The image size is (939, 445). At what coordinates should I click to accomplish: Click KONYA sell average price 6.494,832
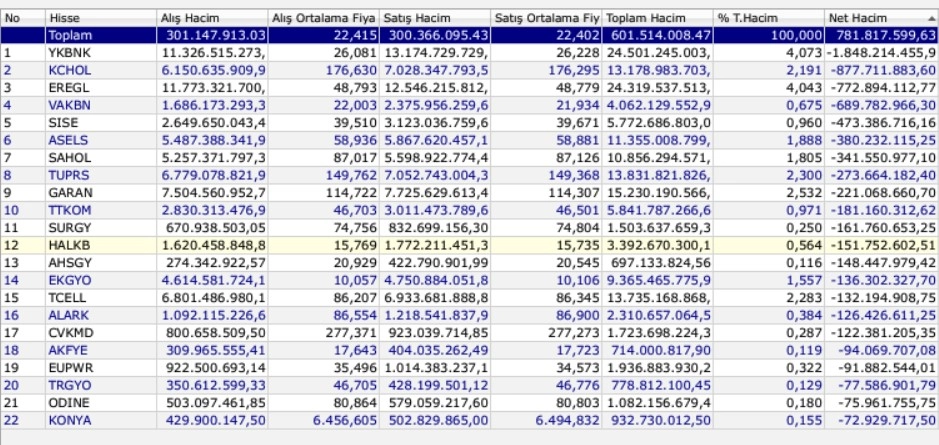click(x=568, y=420)
